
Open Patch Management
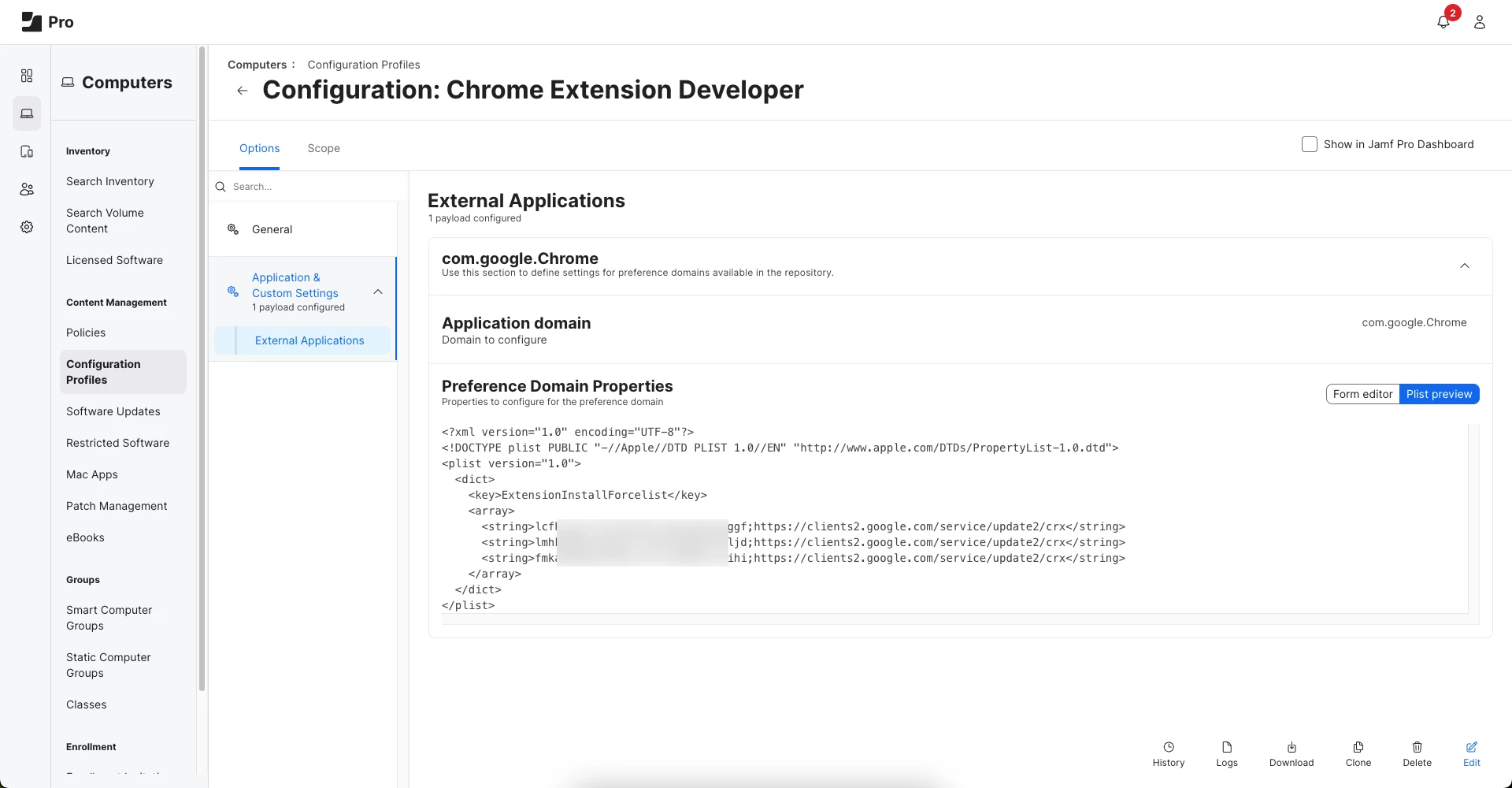click(x=117, y=506)
